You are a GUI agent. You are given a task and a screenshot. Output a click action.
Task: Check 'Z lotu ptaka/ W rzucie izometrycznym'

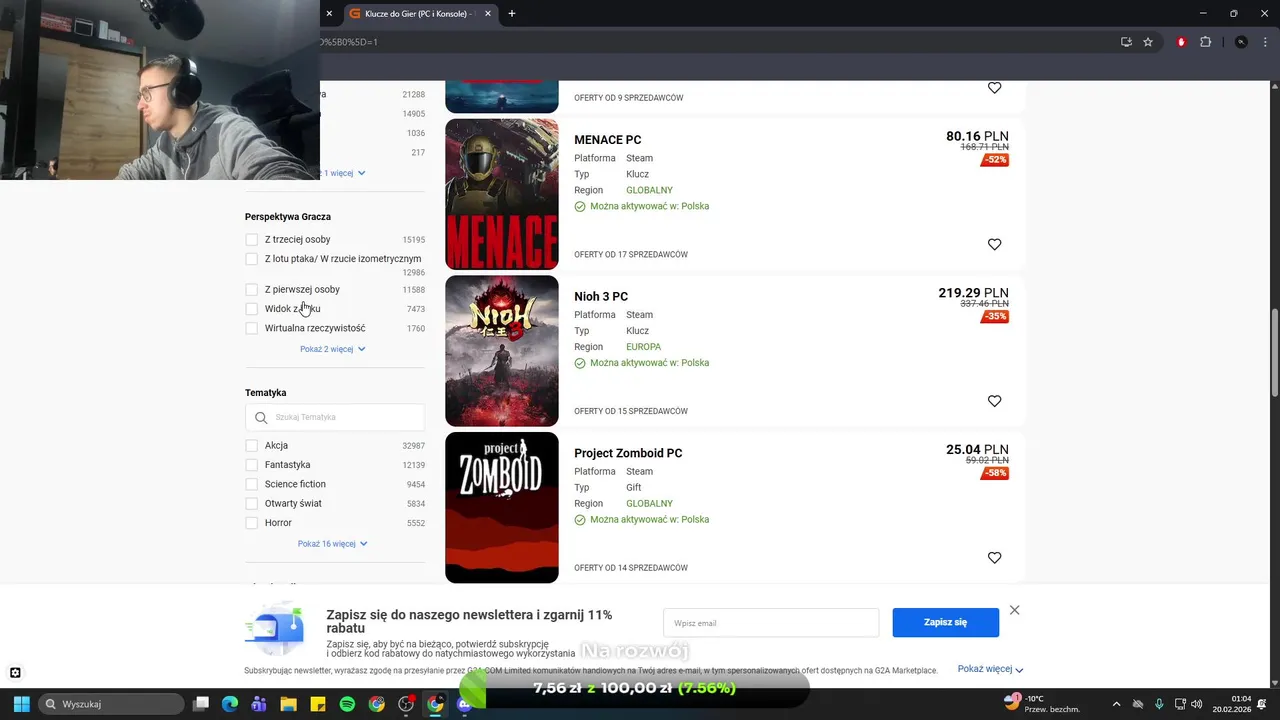[252, 259]
